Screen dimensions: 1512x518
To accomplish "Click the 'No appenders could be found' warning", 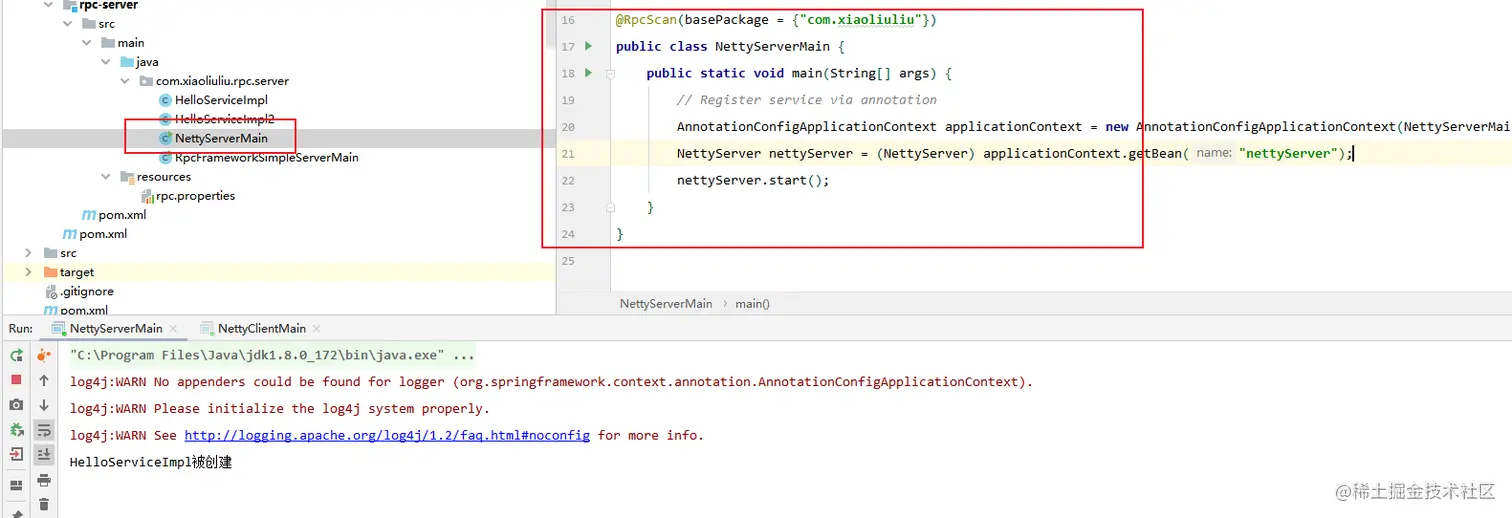I will point(551,381).
